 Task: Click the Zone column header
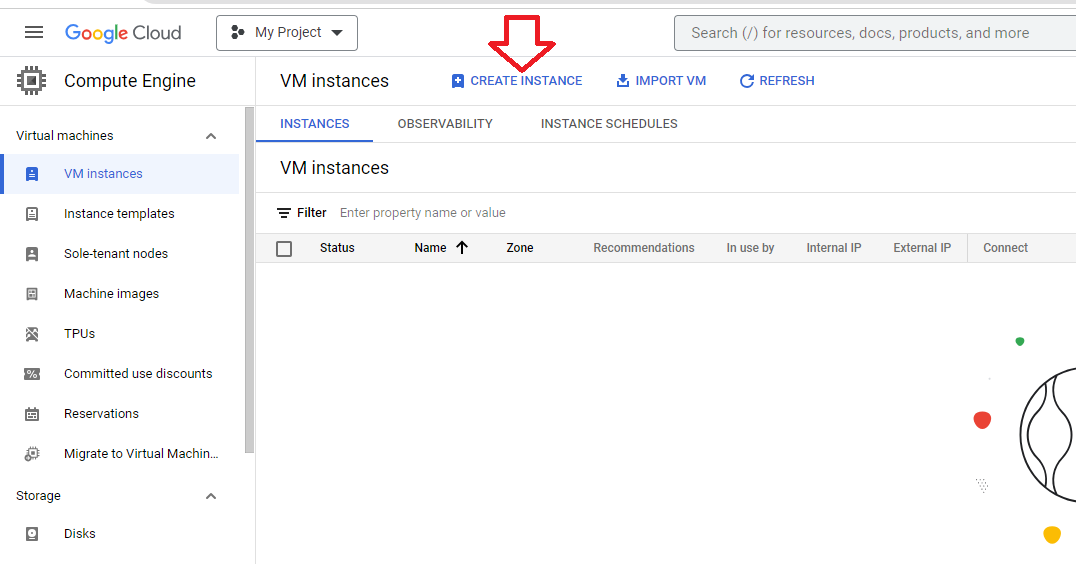(x=519, y=248)
